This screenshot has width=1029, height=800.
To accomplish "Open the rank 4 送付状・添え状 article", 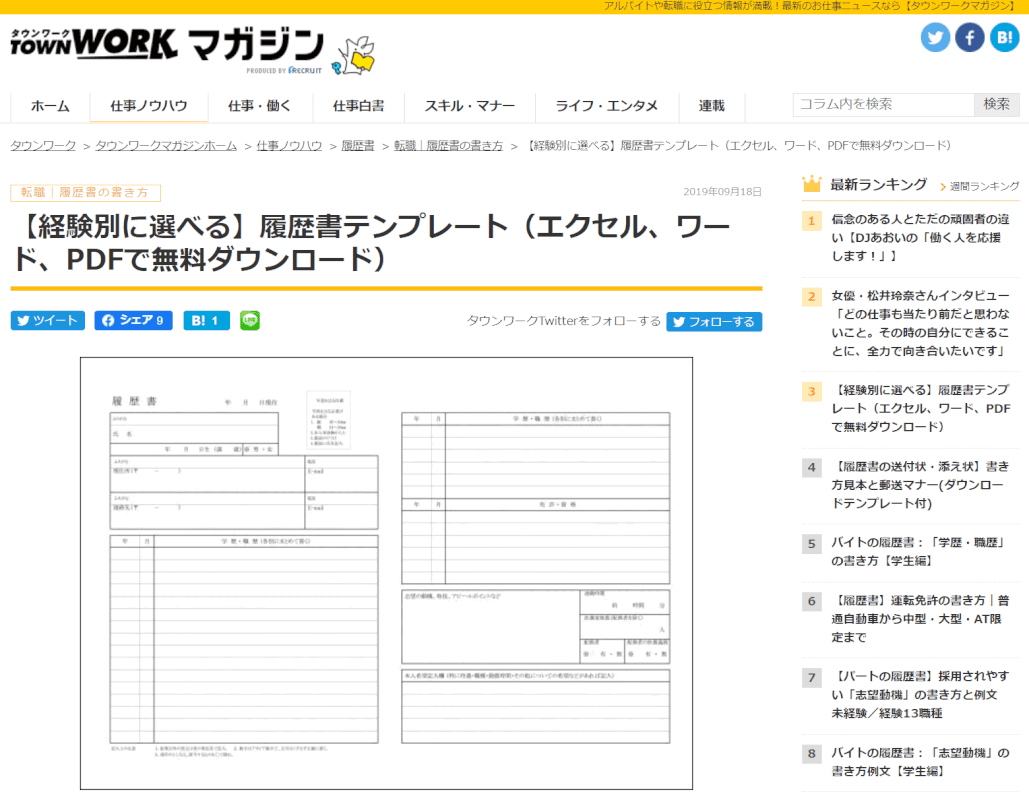I will [920, 485].
